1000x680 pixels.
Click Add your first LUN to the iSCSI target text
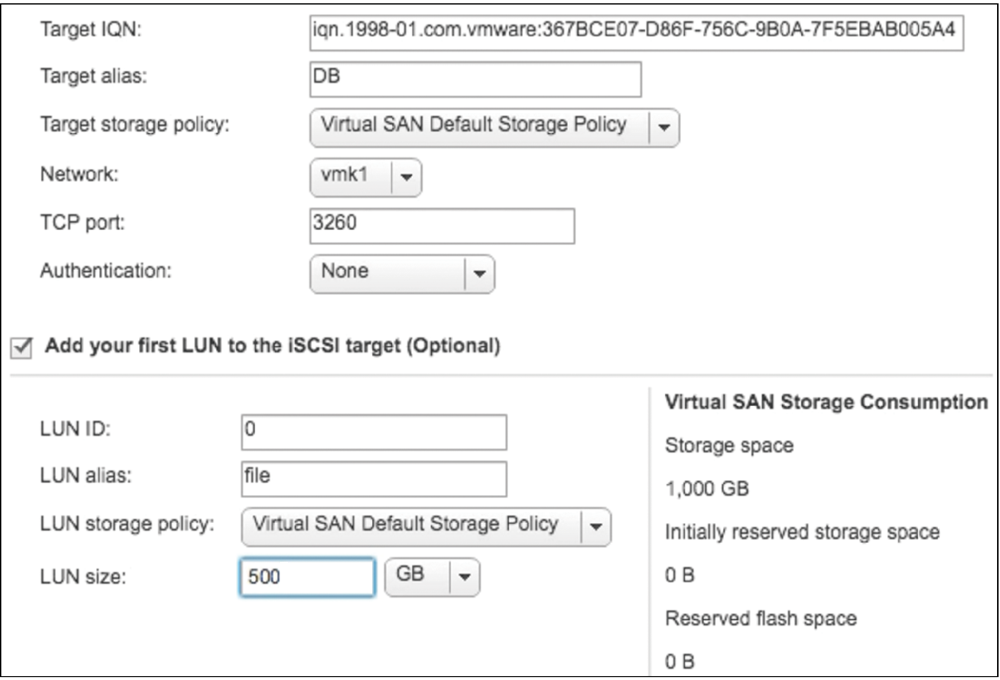(272, 346)
